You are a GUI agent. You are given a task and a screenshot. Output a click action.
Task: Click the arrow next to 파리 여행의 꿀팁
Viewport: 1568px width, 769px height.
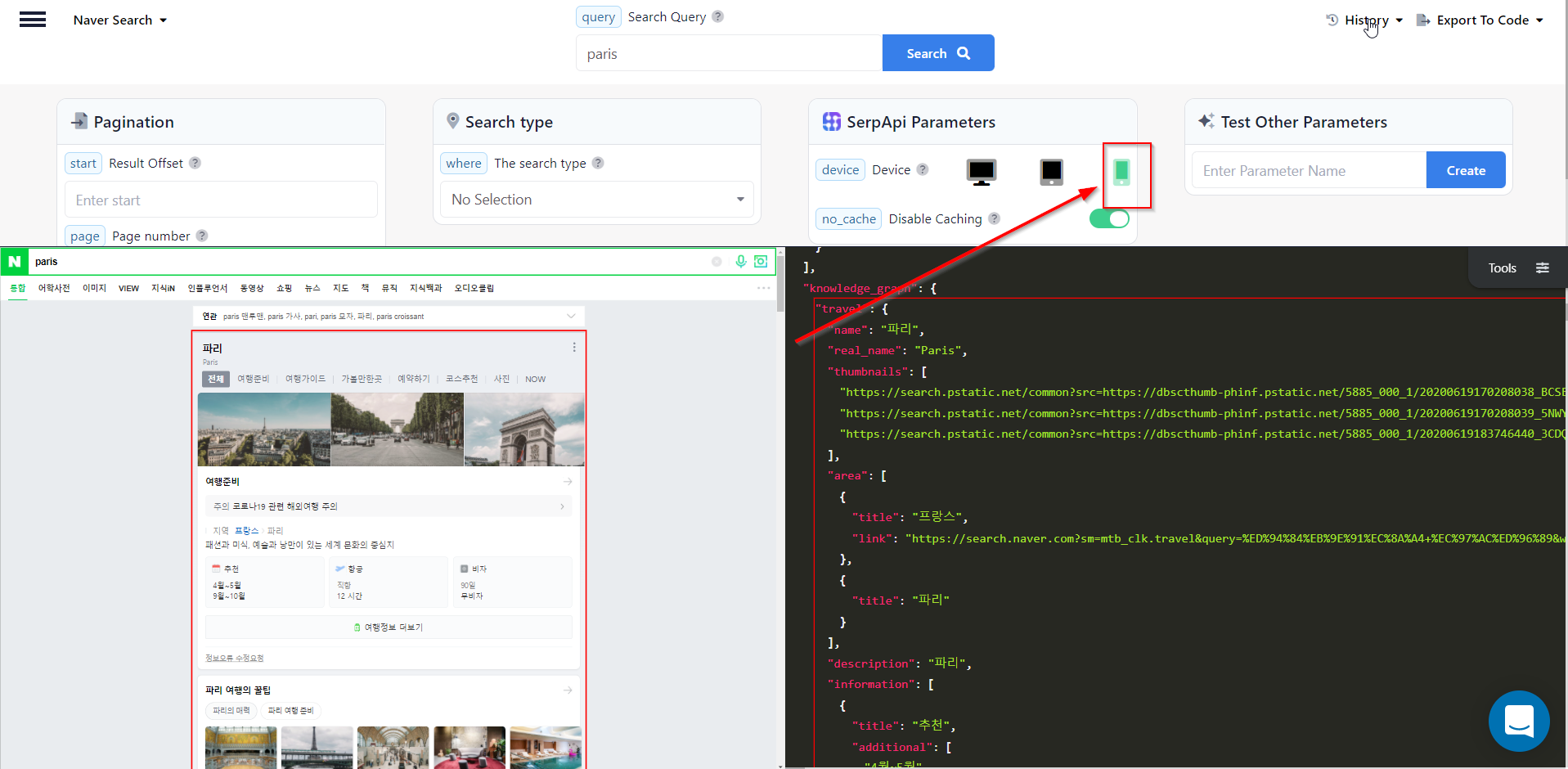(568, 690)
